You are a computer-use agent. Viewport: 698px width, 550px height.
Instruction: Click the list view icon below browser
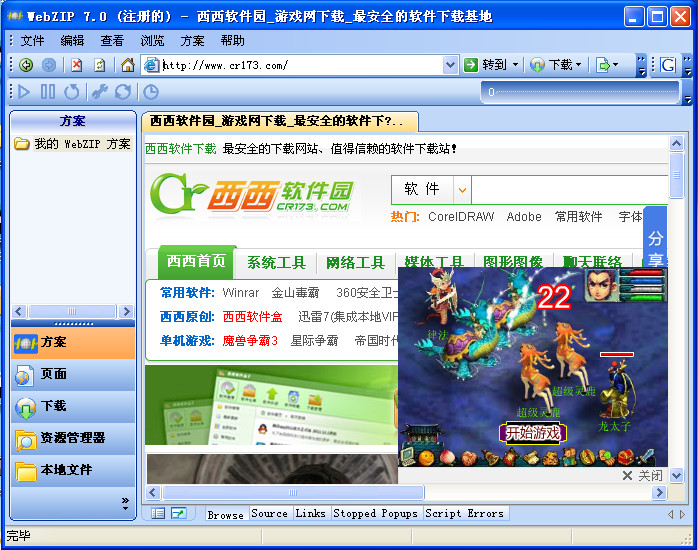(158, 514)
